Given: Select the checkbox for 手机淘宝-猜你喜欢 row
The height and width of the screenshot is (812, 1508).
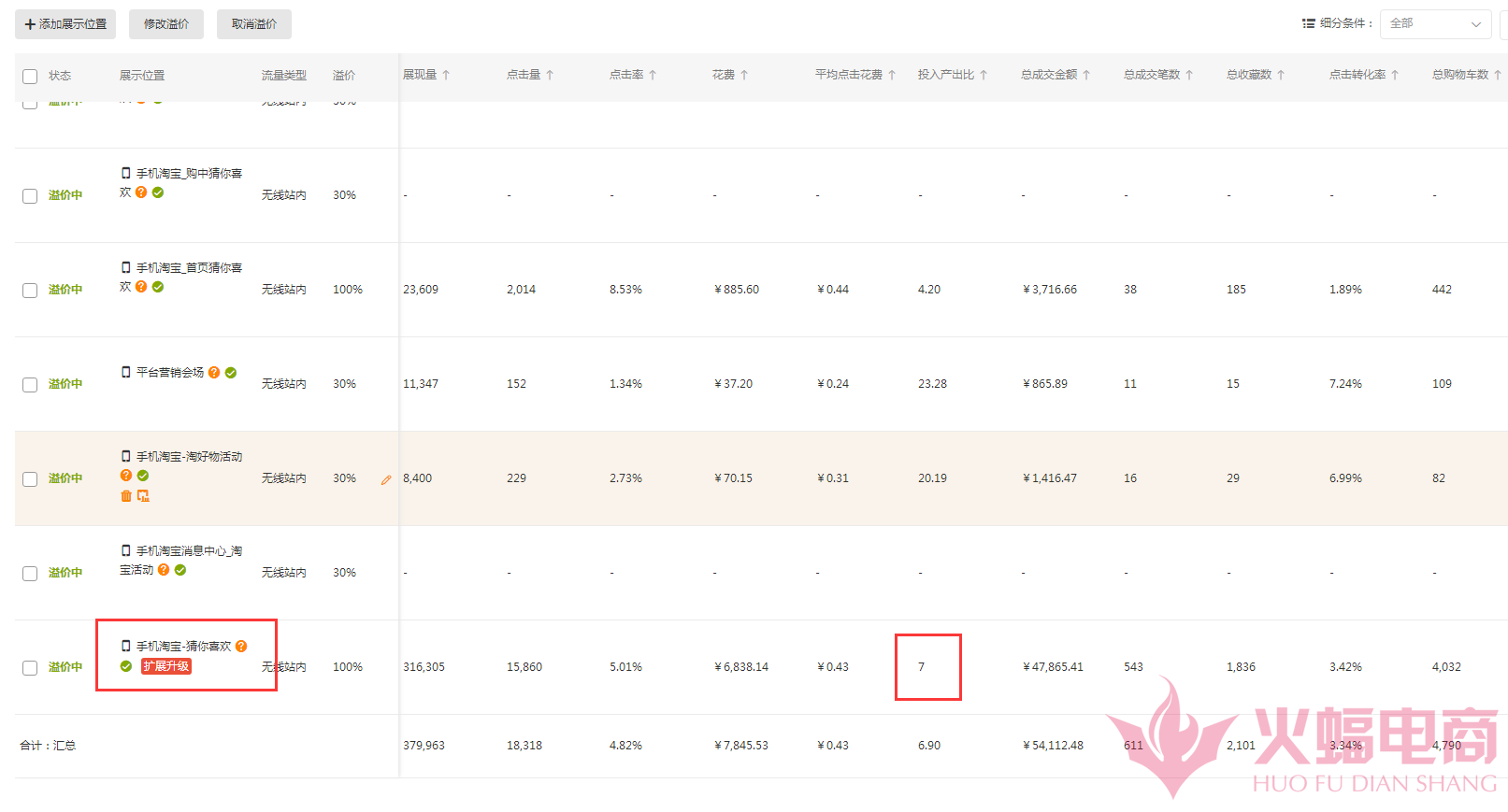Looking at the screenshot, I should [x=30, y=668].
